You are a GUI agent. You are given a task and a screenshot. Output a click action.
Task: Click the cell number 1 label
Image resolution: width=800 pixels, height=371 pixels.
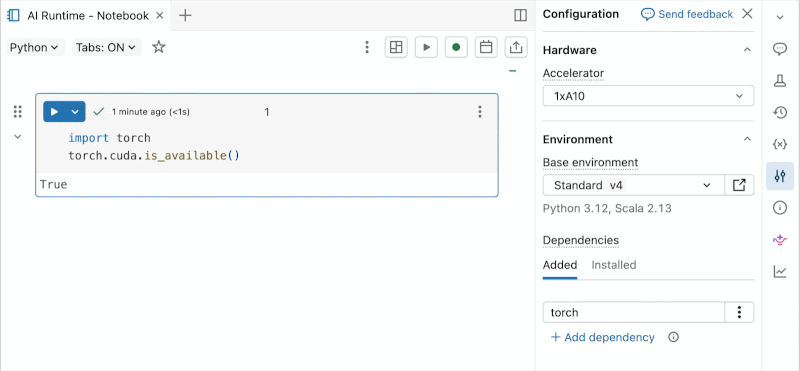pos(267,112)
